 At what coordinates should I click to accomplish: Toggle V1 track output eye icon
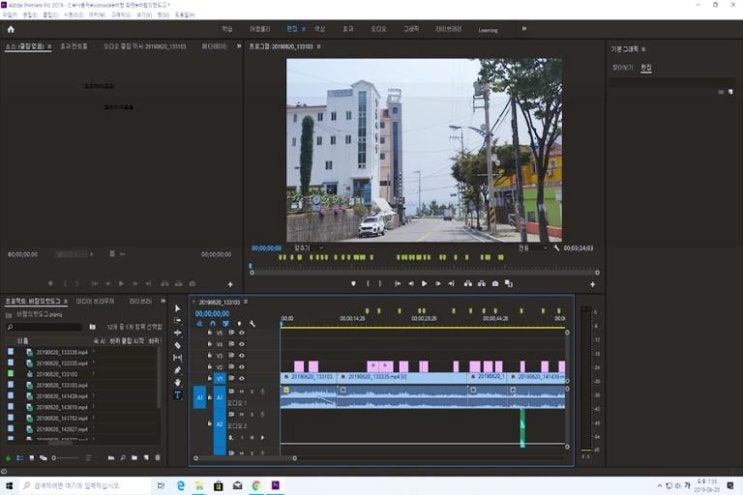(x=241, y=379)
